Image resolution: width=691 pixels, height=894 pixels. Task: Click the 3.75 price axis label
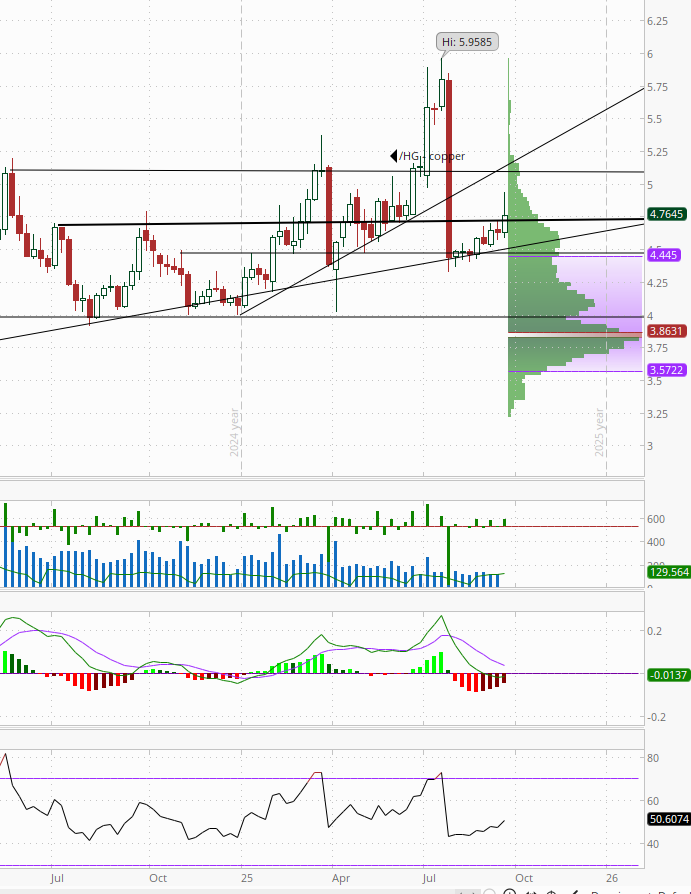(657, 348)
